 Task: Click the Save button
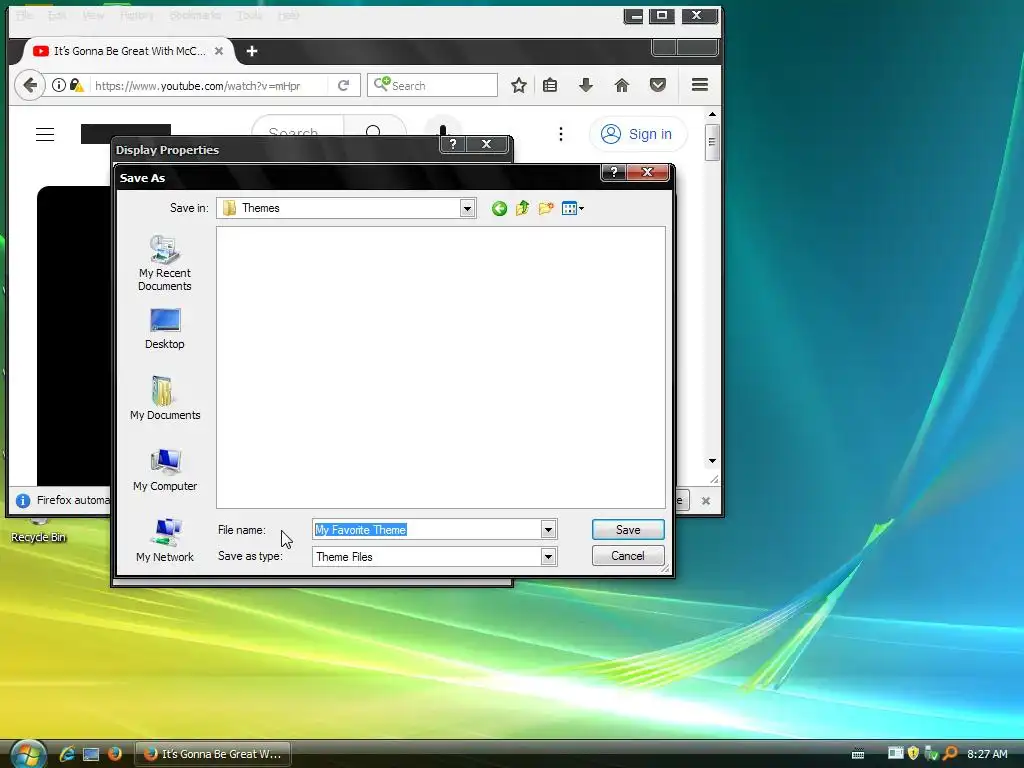628,530
